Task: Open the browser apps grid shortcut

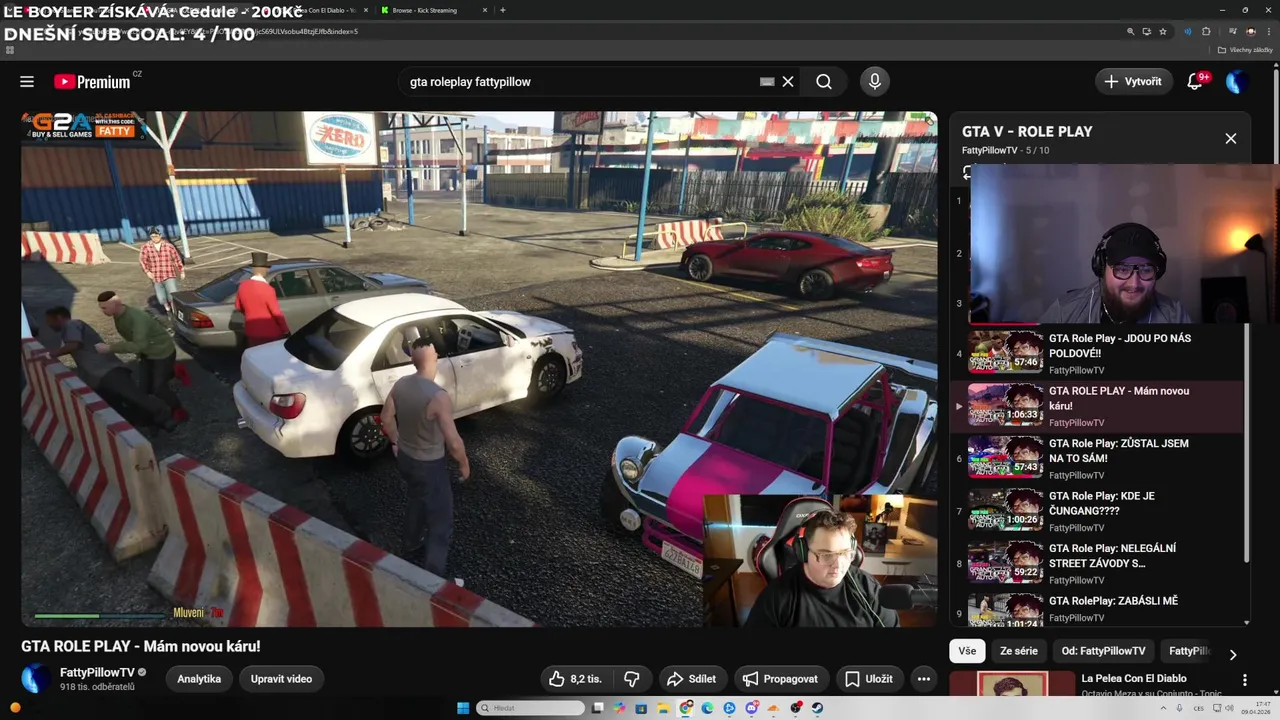Action: pyautogui.click(x=10, y=50)
